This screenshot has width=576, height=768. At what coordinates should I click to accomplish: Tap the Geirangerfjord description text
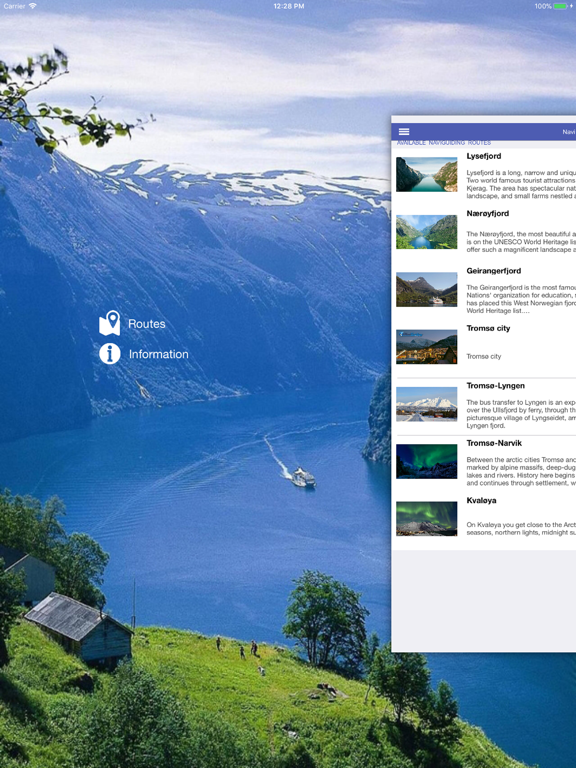point(521,299)
